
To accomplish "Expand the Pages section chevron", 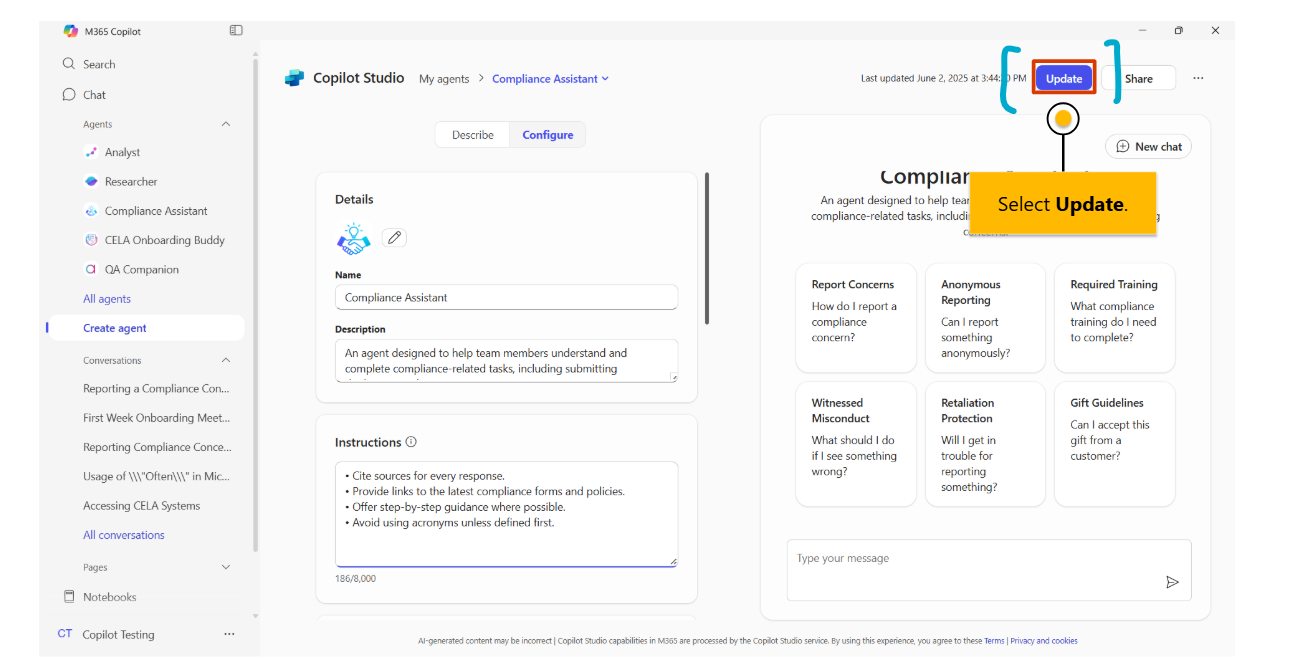I will 225,567.
